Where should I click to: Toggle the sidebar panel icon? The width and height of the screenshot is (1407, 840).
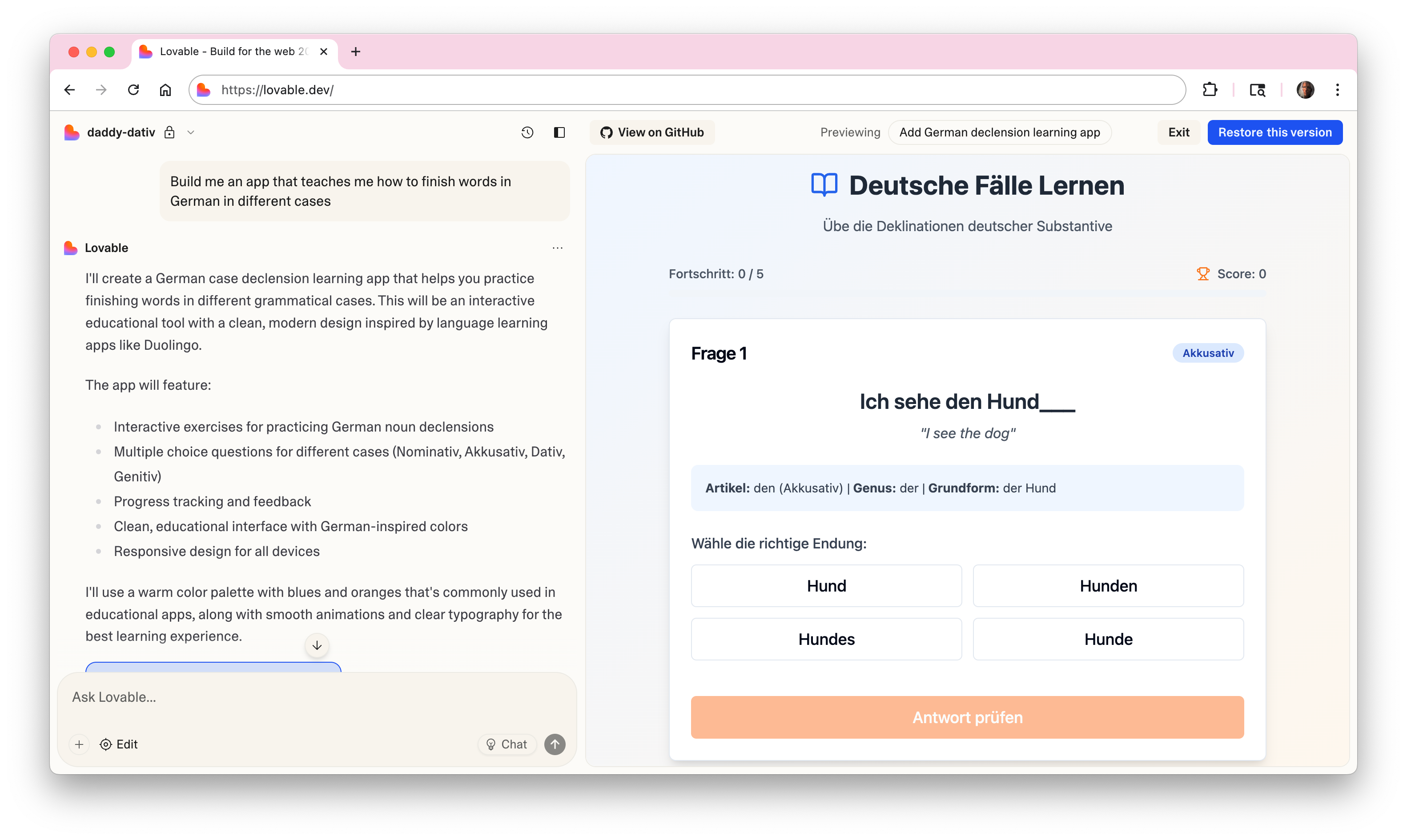point(559,132)
